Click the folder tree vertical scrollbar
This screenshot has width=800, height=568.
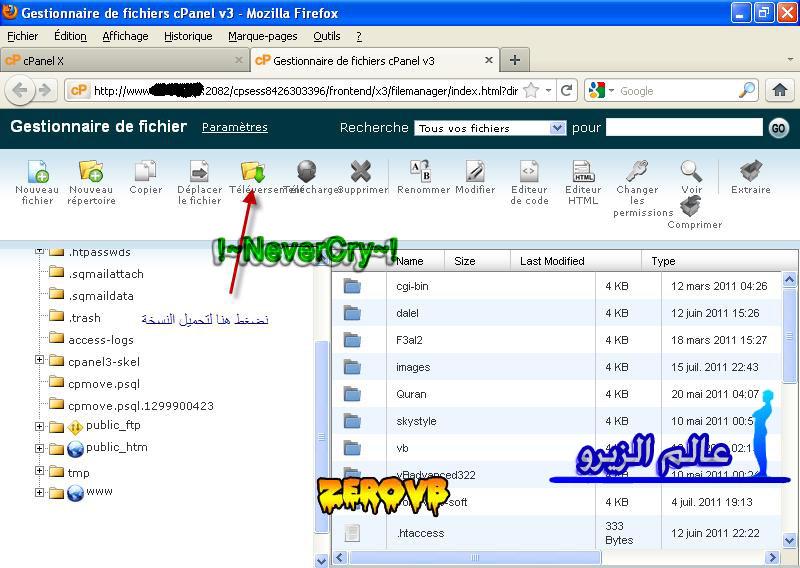click(321, 436)
